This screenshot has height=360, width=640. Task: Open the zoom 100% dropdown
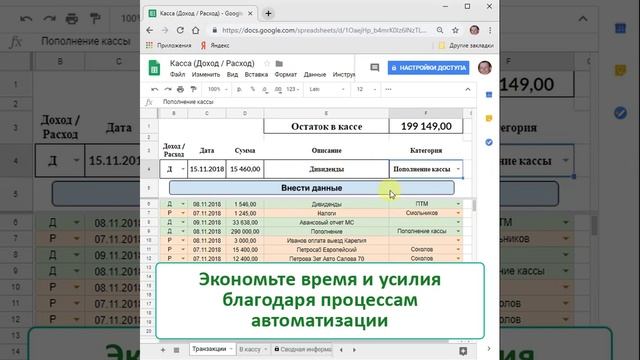coord(217,89)
